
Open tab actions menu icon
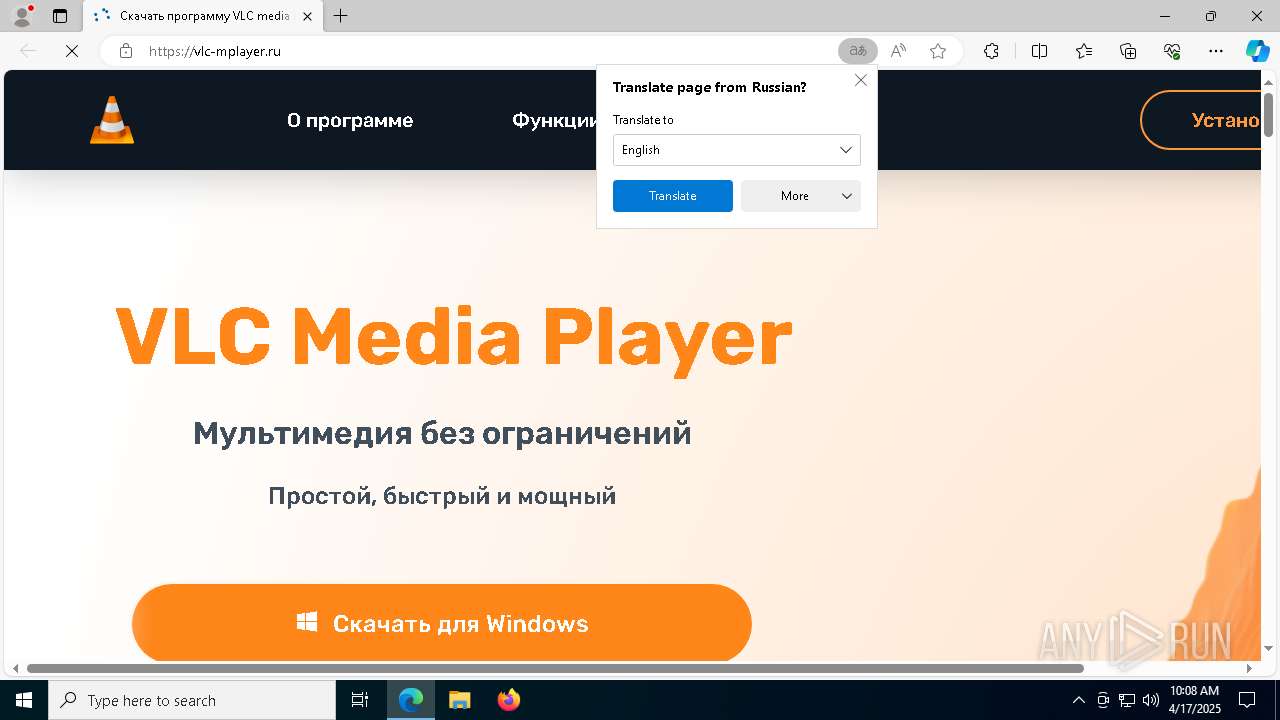pyautogui.click(x=60, y=16)
